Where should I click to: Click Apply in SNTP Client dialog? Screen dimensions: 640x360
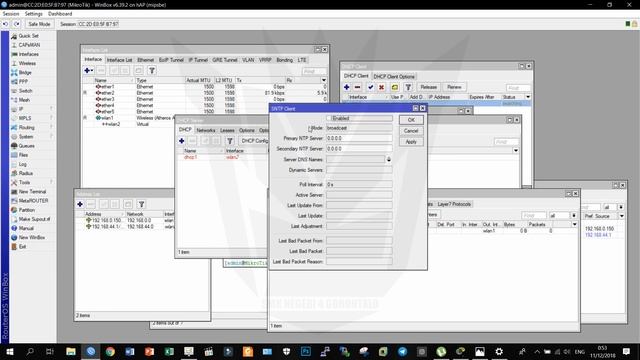[411, 142]
